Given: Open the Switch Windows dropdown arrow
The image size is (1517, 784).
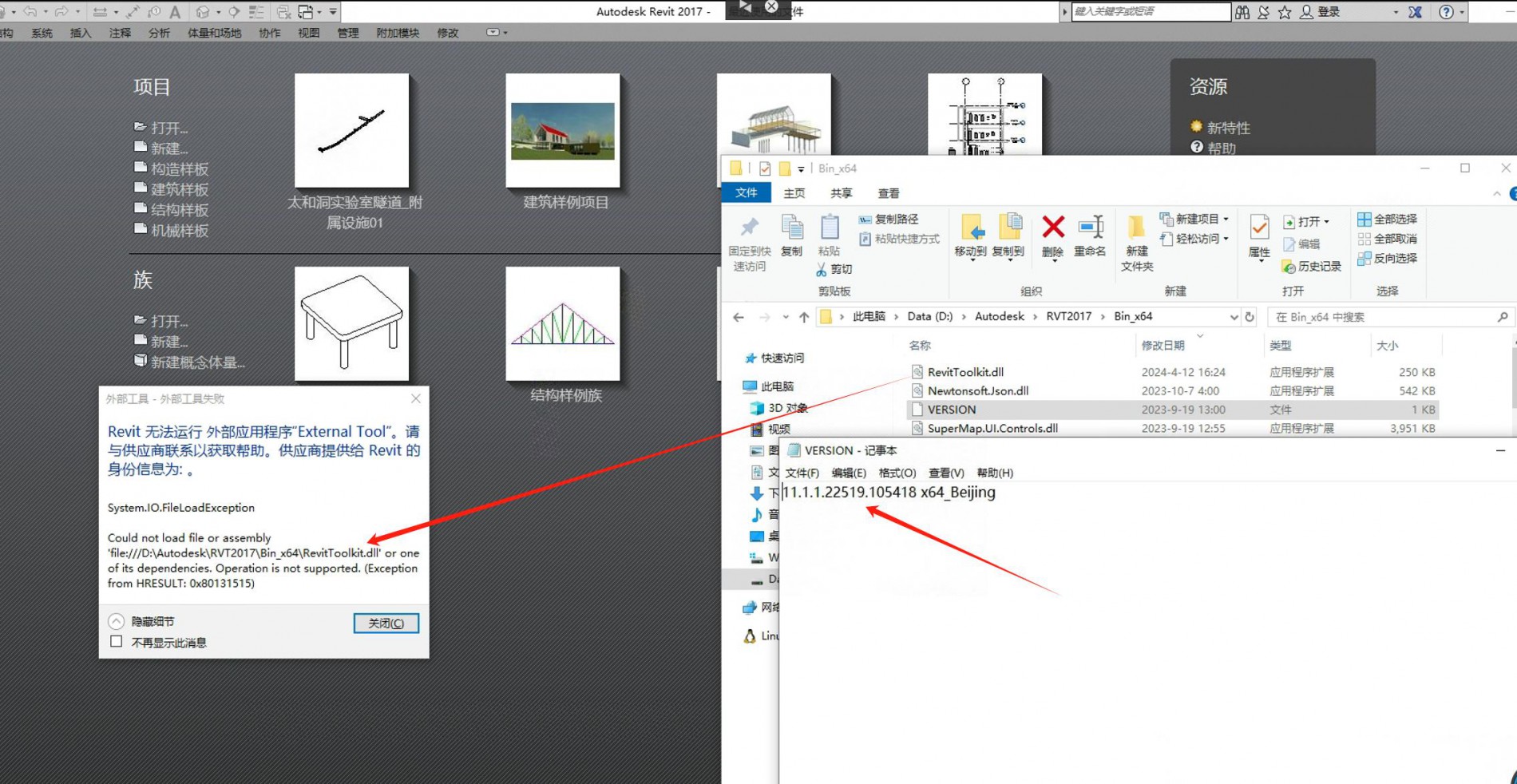Looking at the screenshot, I should [x=319, y=12].
